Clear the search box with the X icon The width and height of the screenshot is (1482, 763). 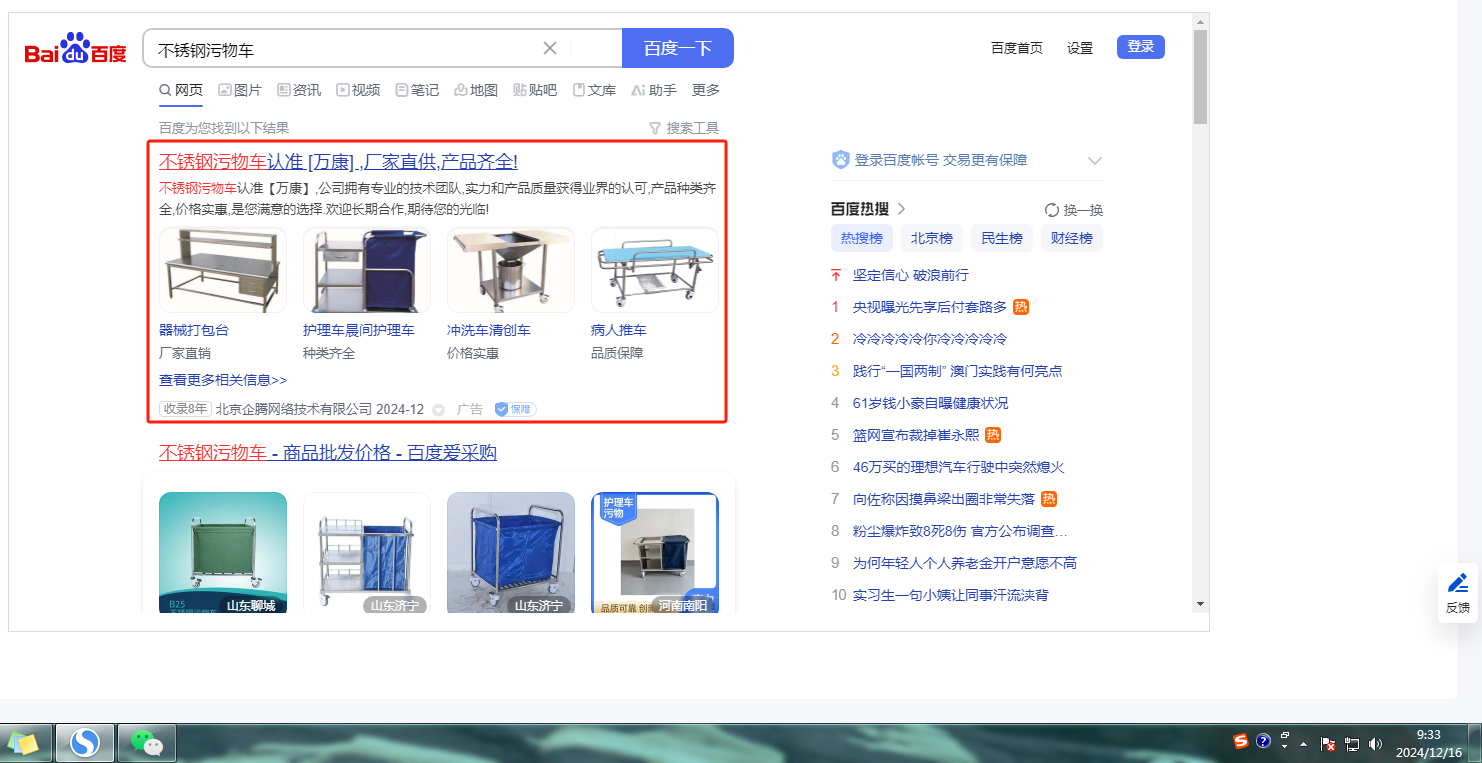pos(550,48)
